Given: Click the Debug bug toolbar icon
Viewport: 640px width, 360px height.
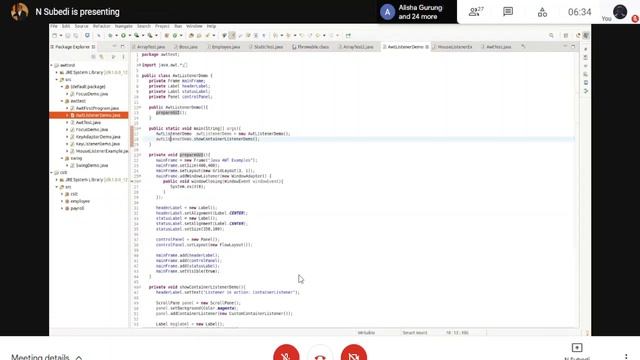Looking at the screenshot, I should point(110,36).
